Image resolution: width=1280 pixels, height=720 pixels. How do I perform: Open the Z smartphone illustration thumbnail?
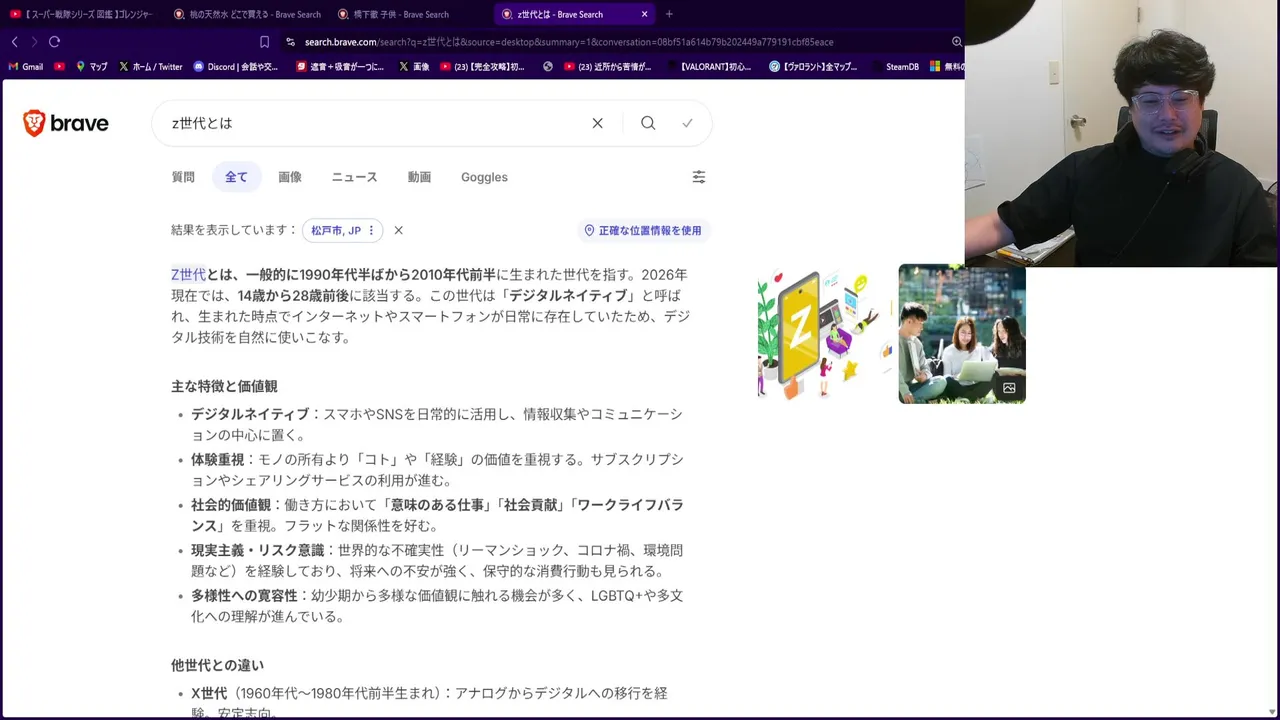pos(824,334)
